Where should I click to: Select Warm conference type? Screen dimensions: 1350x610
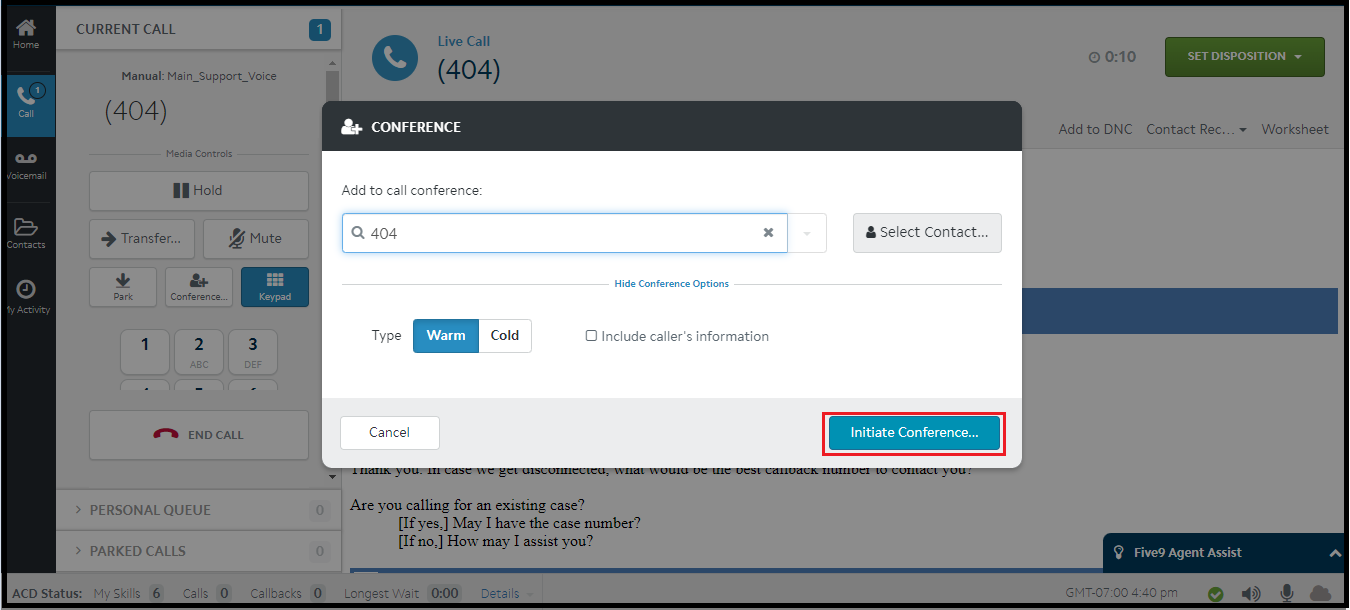pyautogui.click(x=446, y=336)
